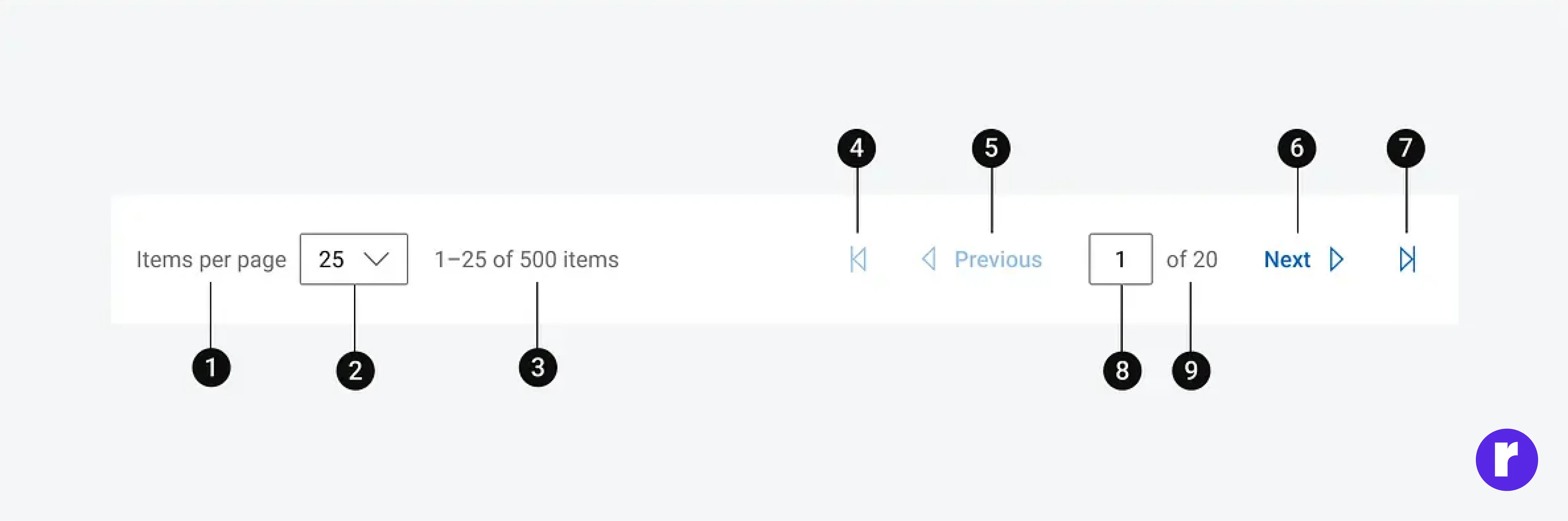Click the dropdown chevron beside 25
Screen dimensions: 1568x521
click(376, 260)
